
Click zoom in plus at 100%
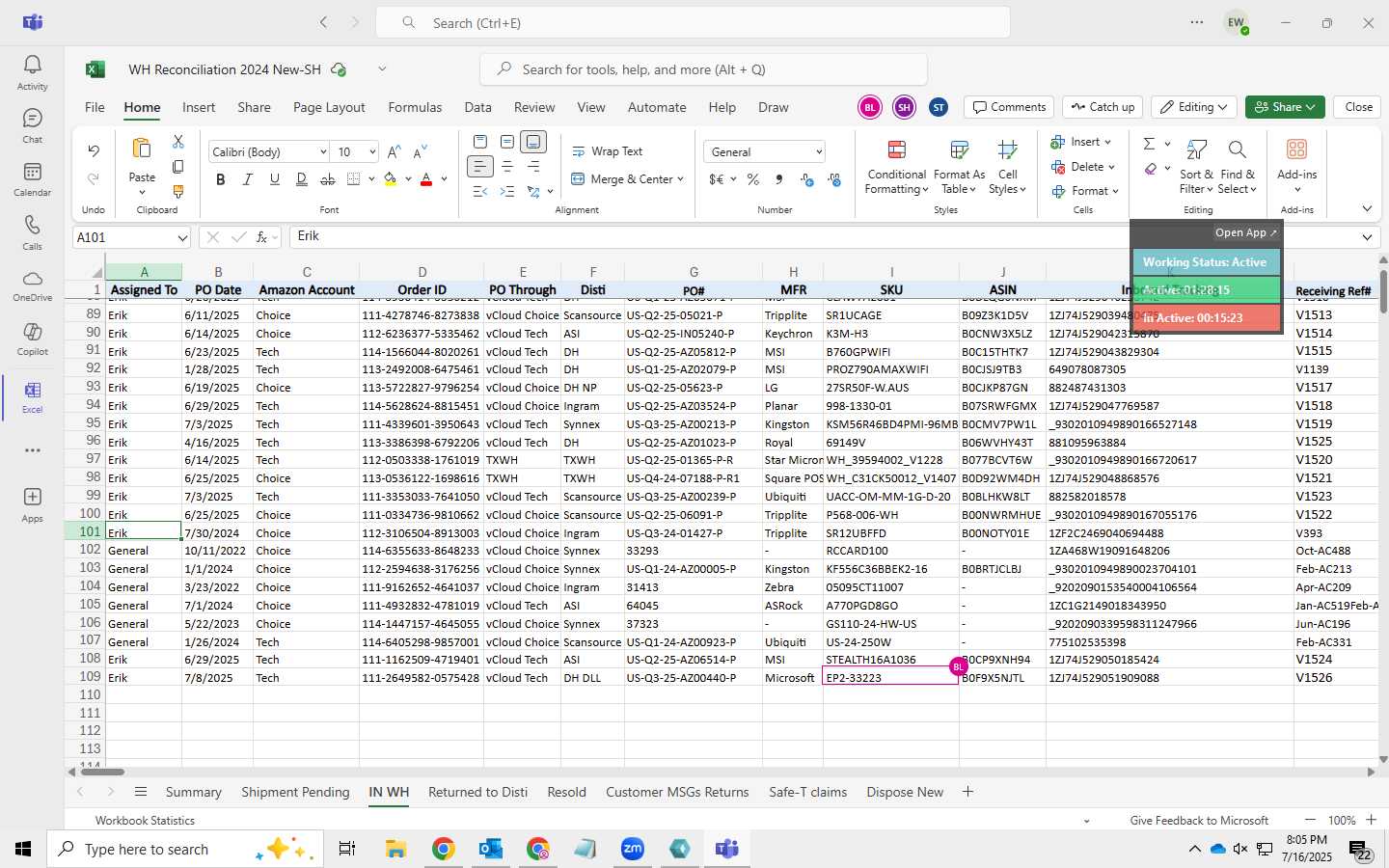(1371, 820)
